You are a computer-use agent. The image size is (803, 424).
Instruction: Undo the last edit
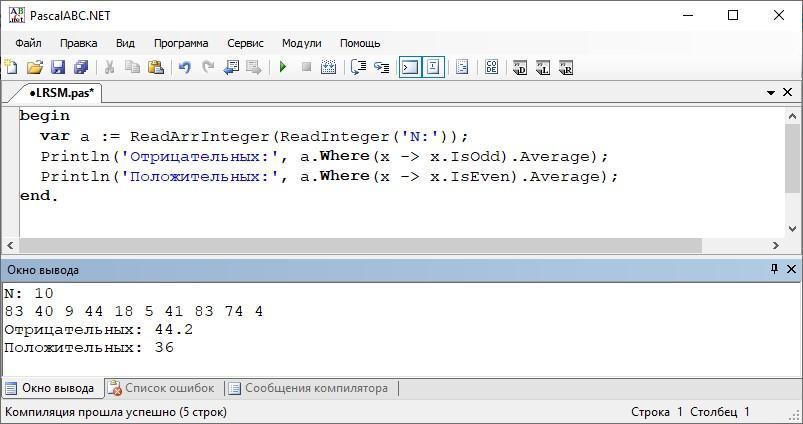pyautogui.click(x=184, y=67)
